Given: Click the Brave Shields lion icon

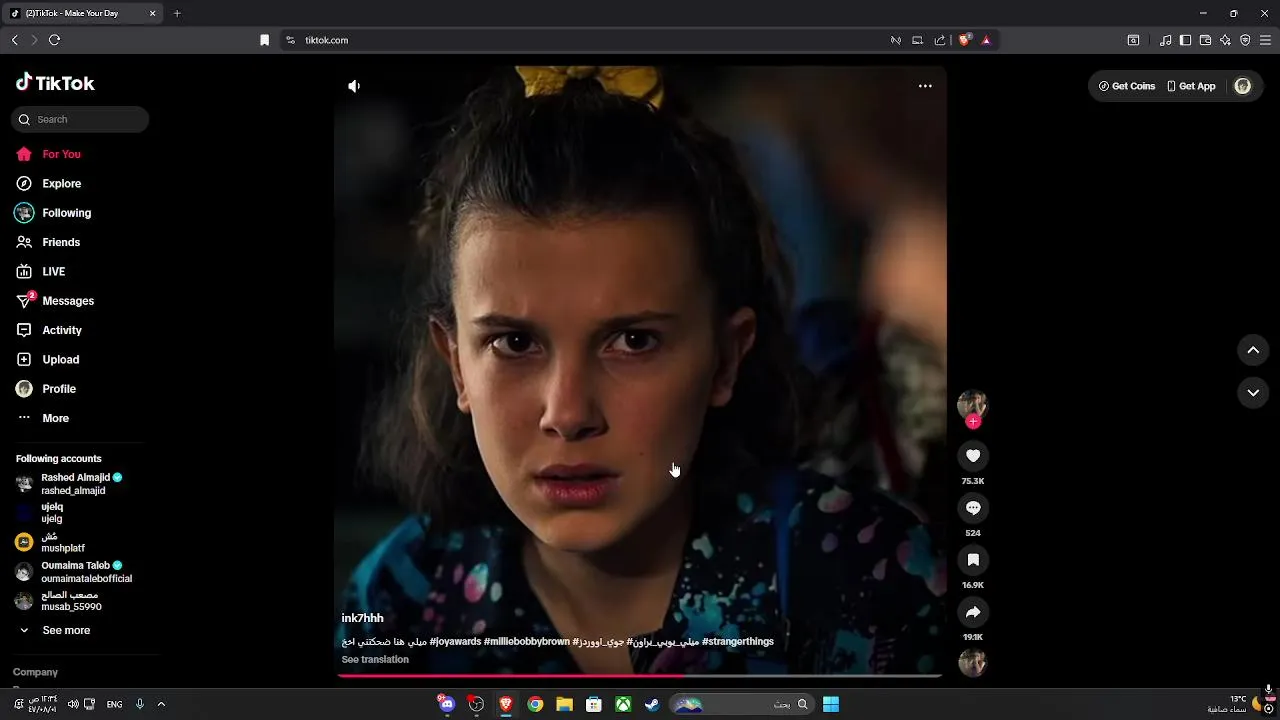Looking at the screenshot, I should click(x=964, y=40).
